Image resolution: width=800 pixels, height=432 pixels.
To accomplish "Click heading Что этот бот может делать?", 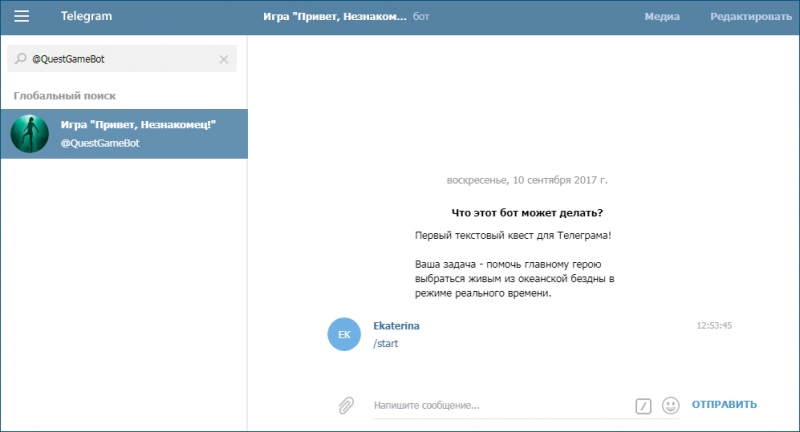I will click(527, 213).
